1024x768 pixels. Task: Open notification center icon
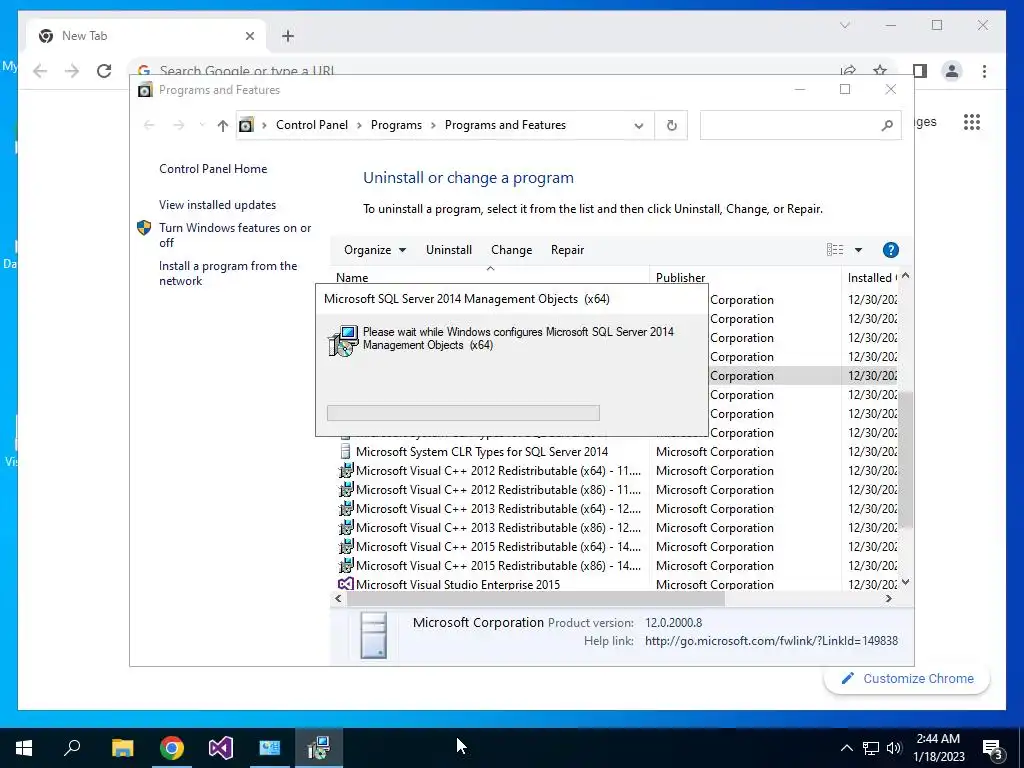tap(993, 749)
